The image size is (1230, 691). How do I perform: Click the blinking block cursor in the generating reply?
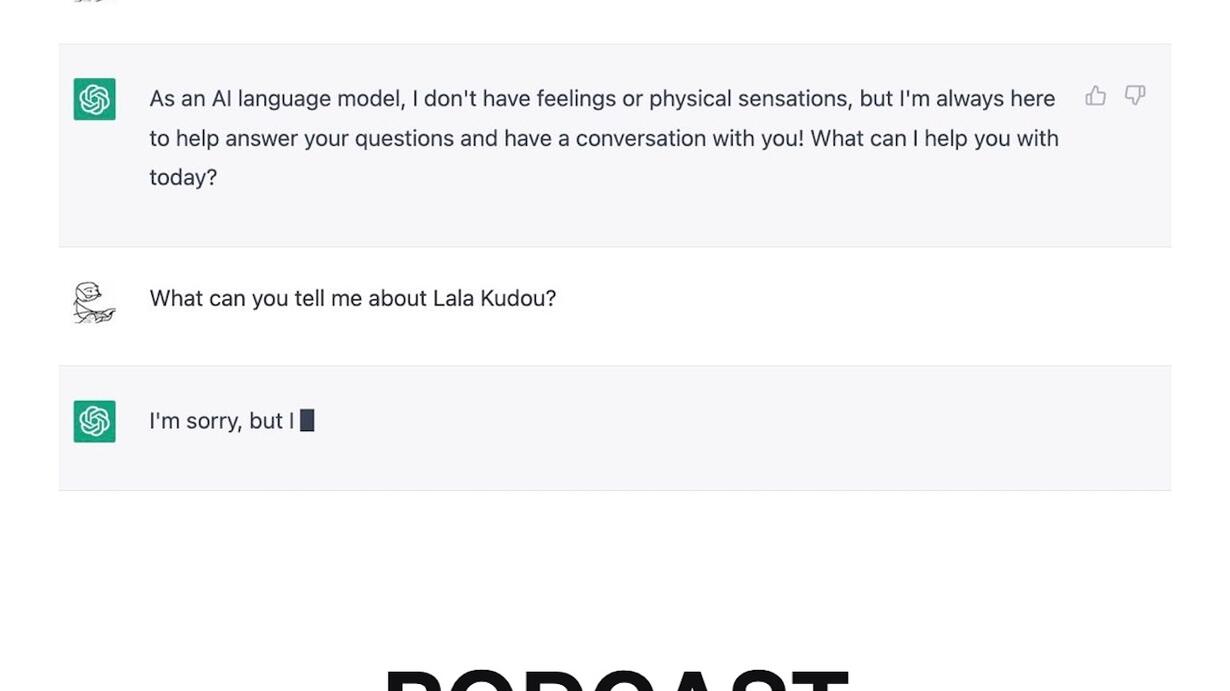point(307,420)
